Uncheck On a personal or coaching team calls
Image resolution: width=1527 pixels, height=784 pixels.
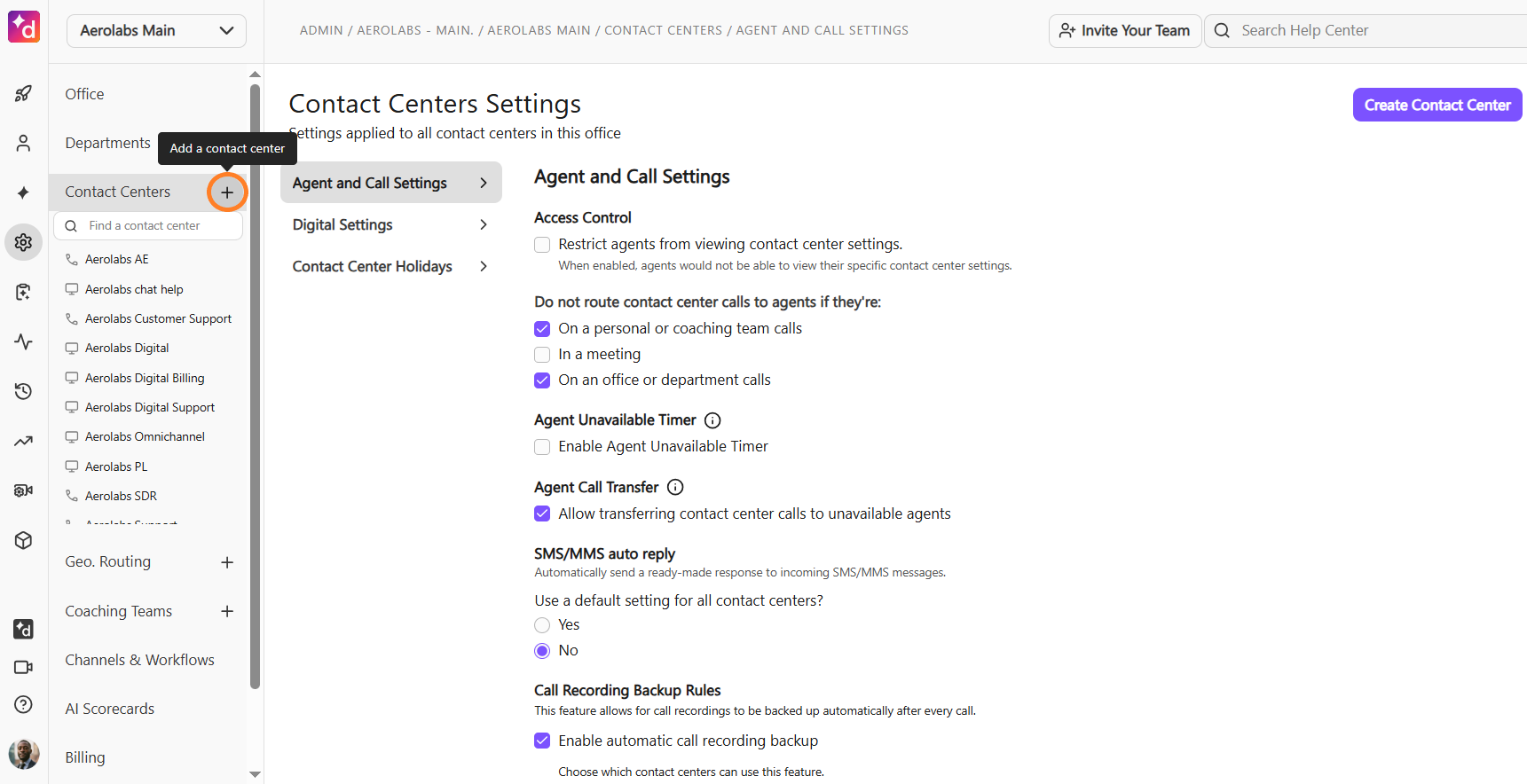[x=542, y=329]
